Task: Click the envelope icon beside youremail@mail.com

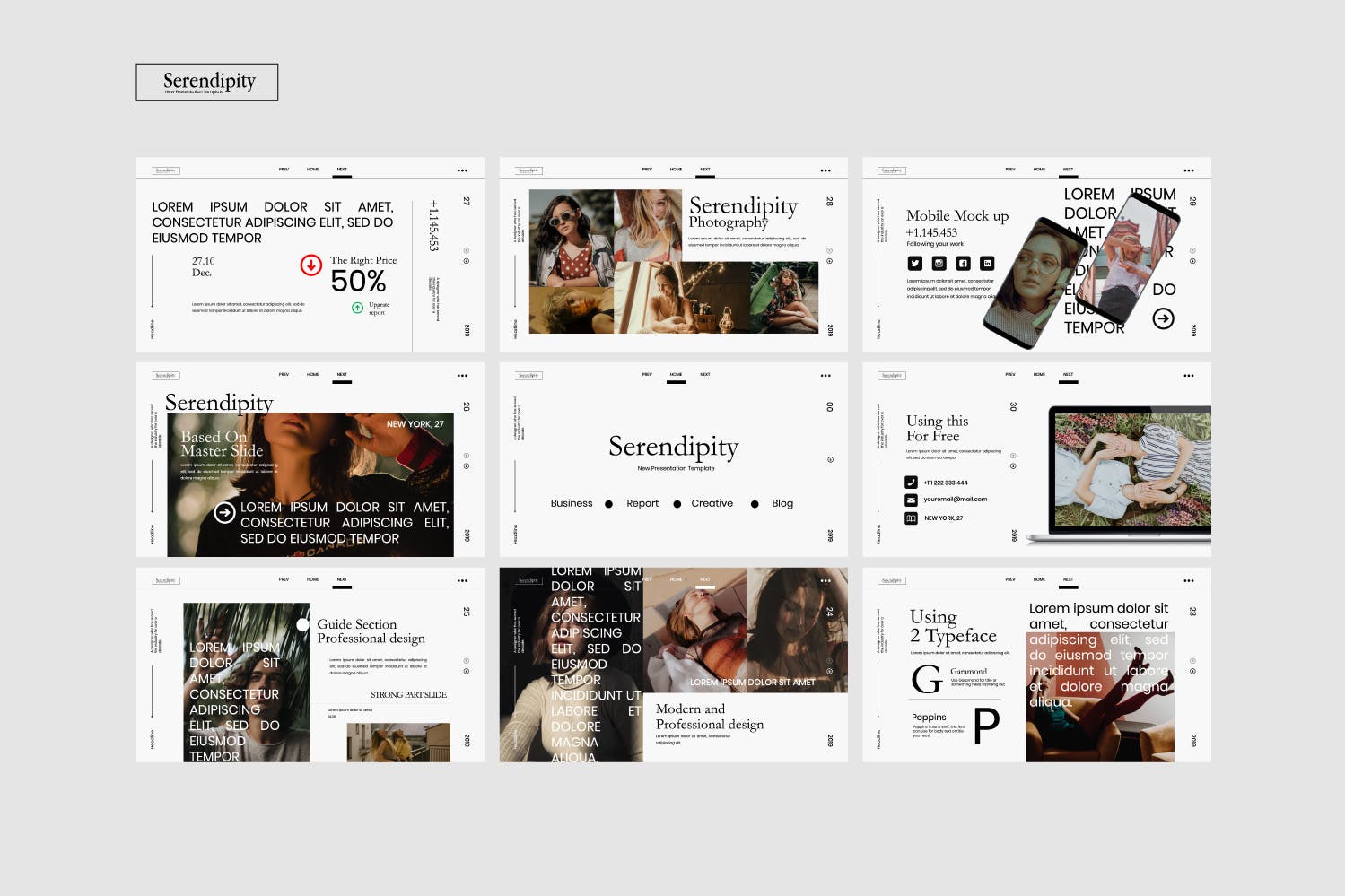Action: [911, 500]
